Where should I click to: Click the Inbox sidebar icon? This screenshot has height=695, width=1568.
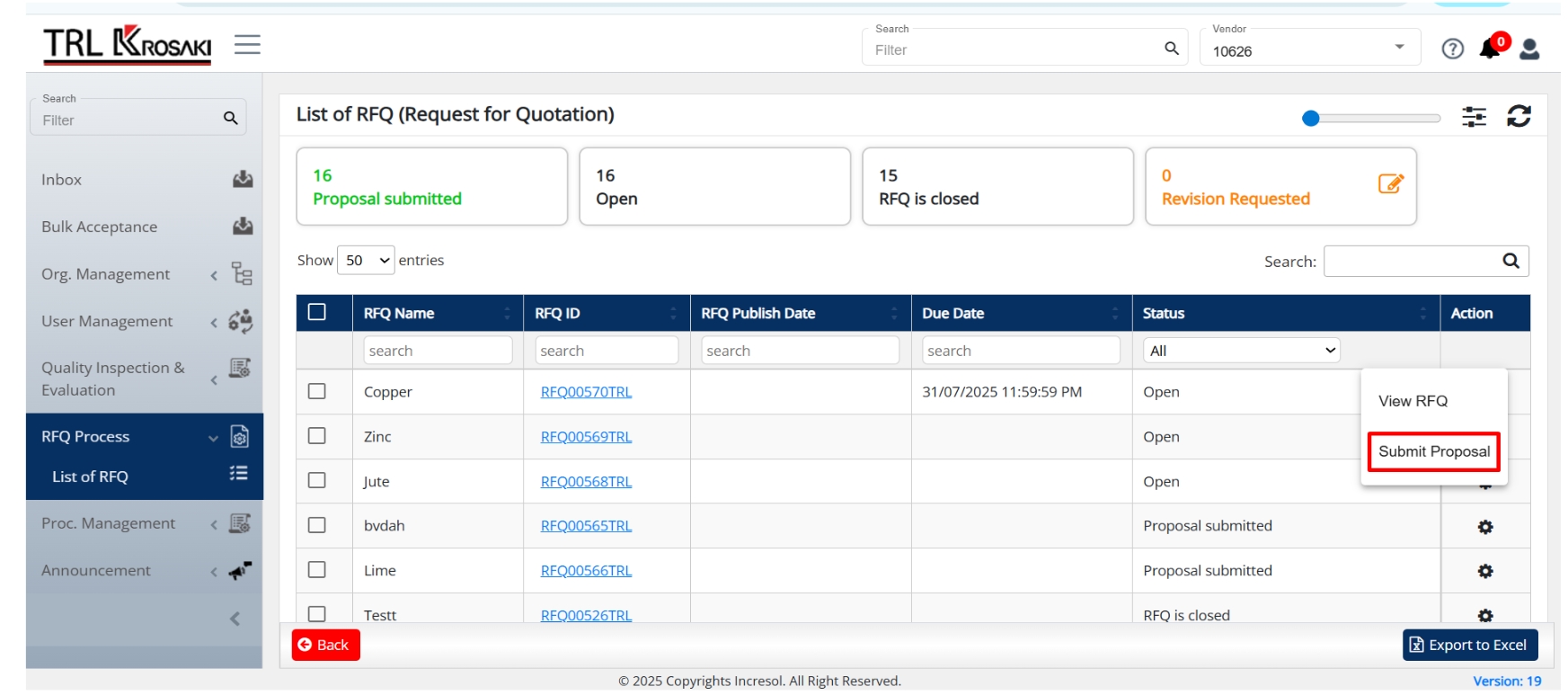[243, 179]
